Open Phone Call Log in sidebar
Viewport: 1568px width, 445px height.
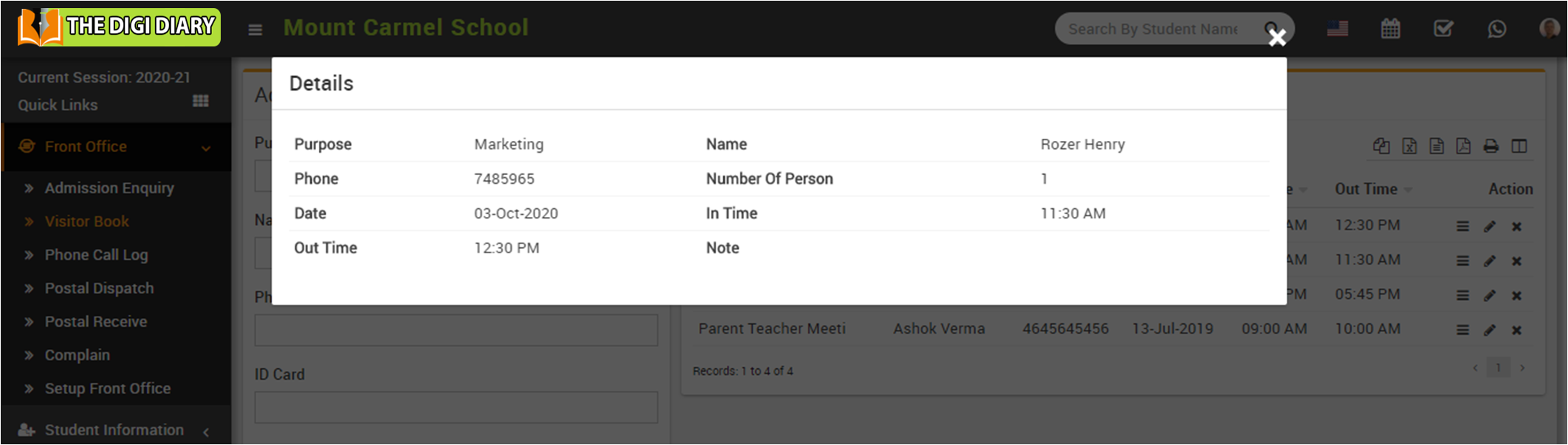click(96, 255)
